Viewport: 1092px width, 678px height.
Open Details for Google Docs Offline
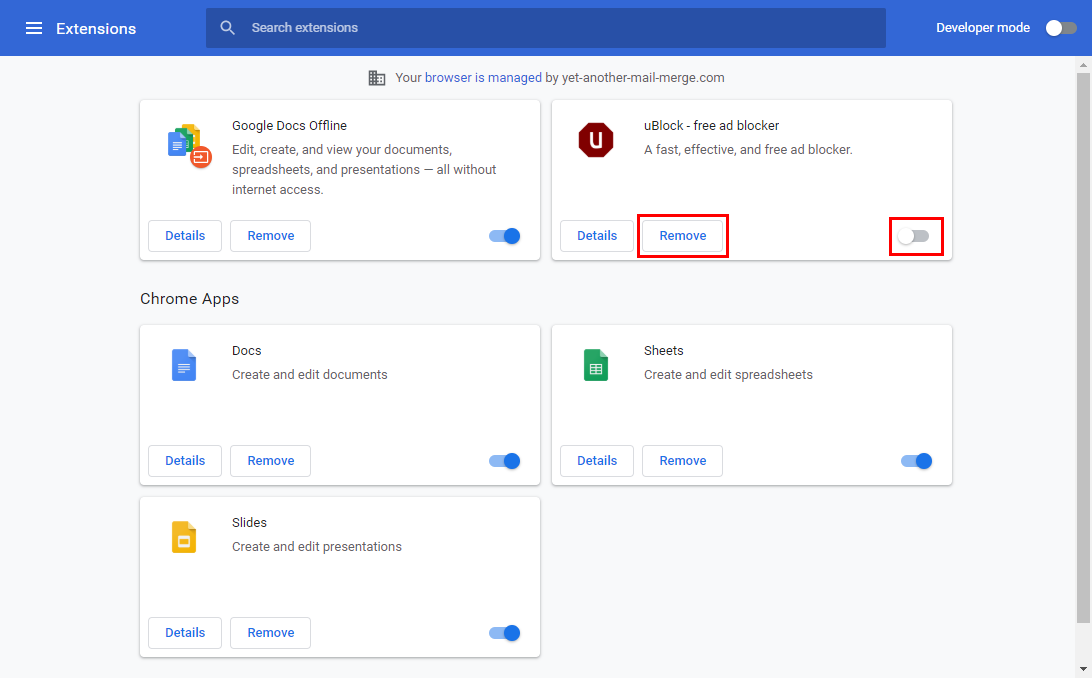pos(185,236)
